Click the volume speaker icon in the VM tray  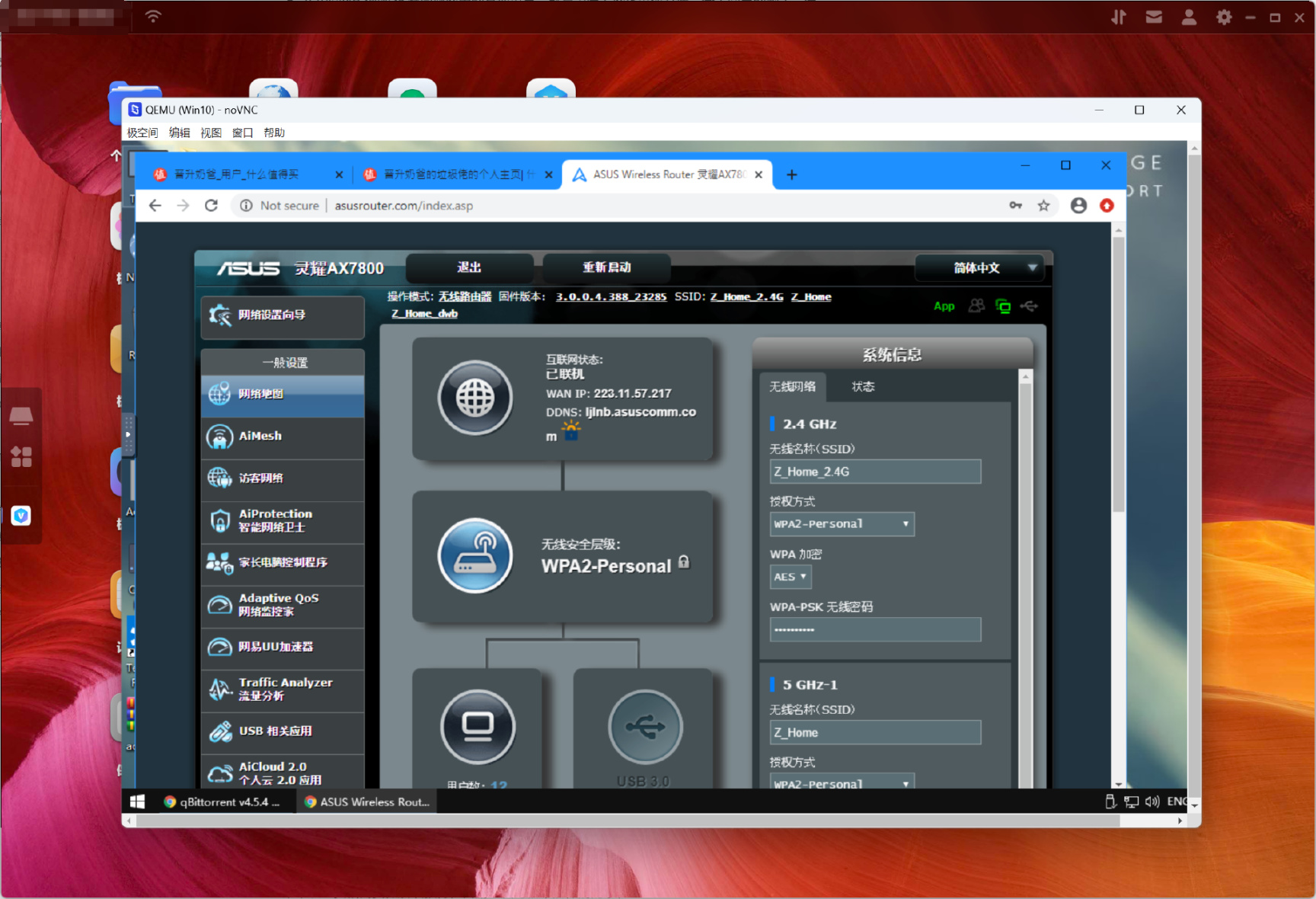coord(1151,801)
